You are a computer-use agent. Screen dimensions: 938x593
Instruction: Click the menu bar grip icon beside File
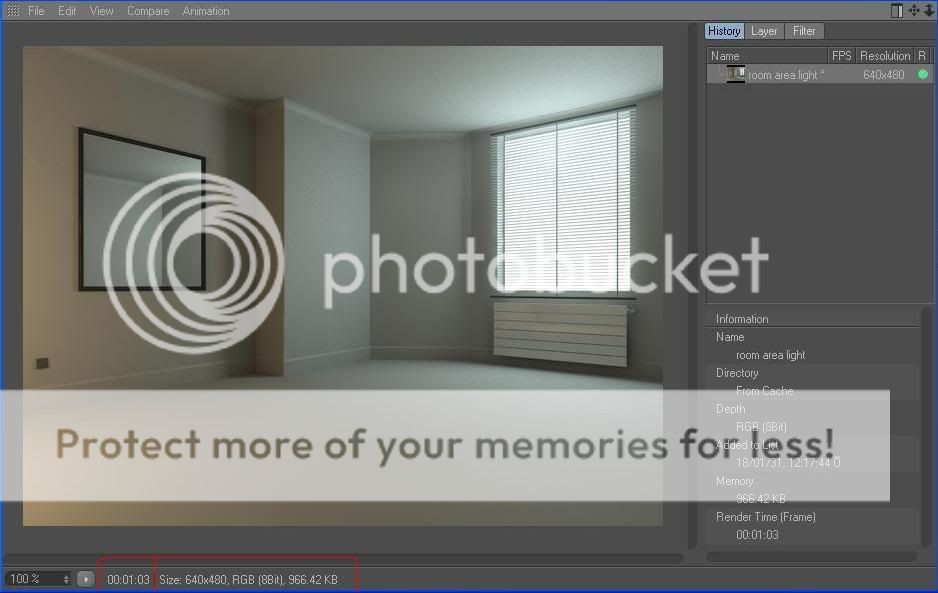point(13,11)
